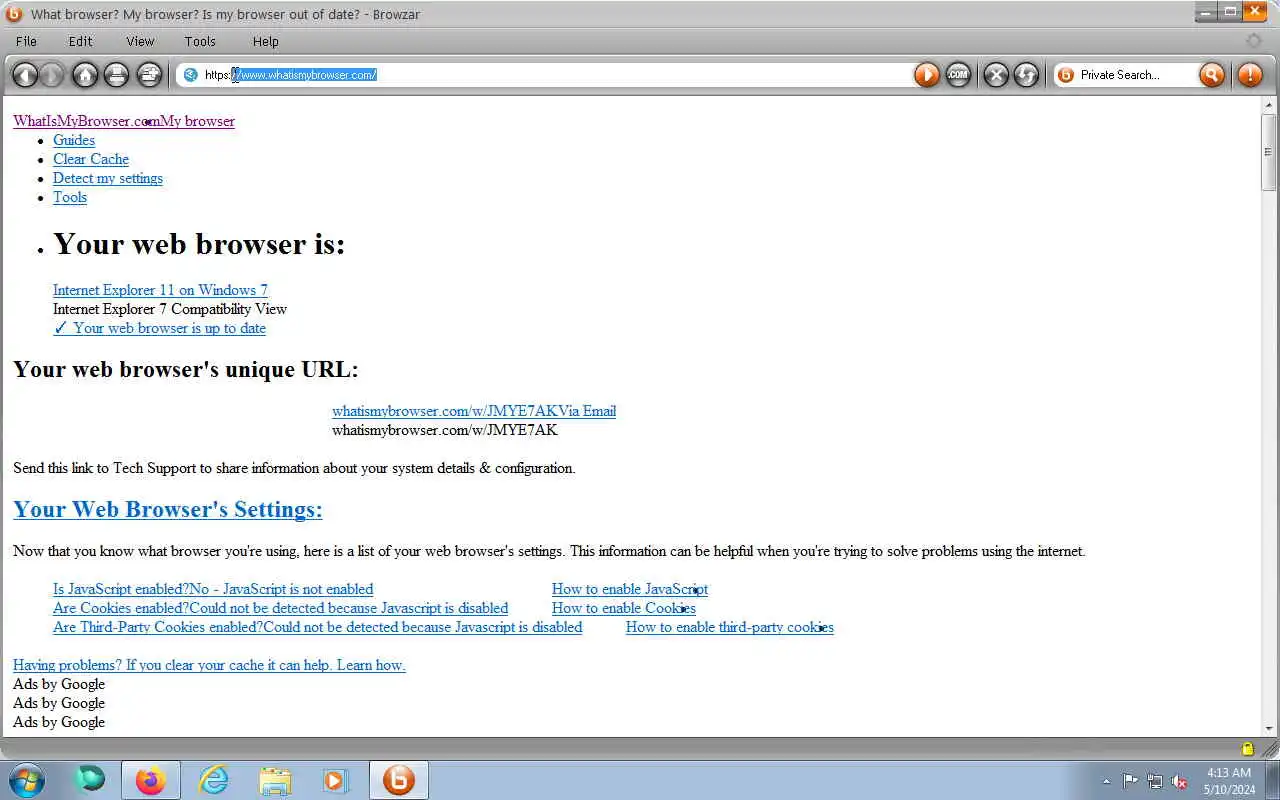Open the Edit menu
The image size is (1280, 800).
coord(80,41)
